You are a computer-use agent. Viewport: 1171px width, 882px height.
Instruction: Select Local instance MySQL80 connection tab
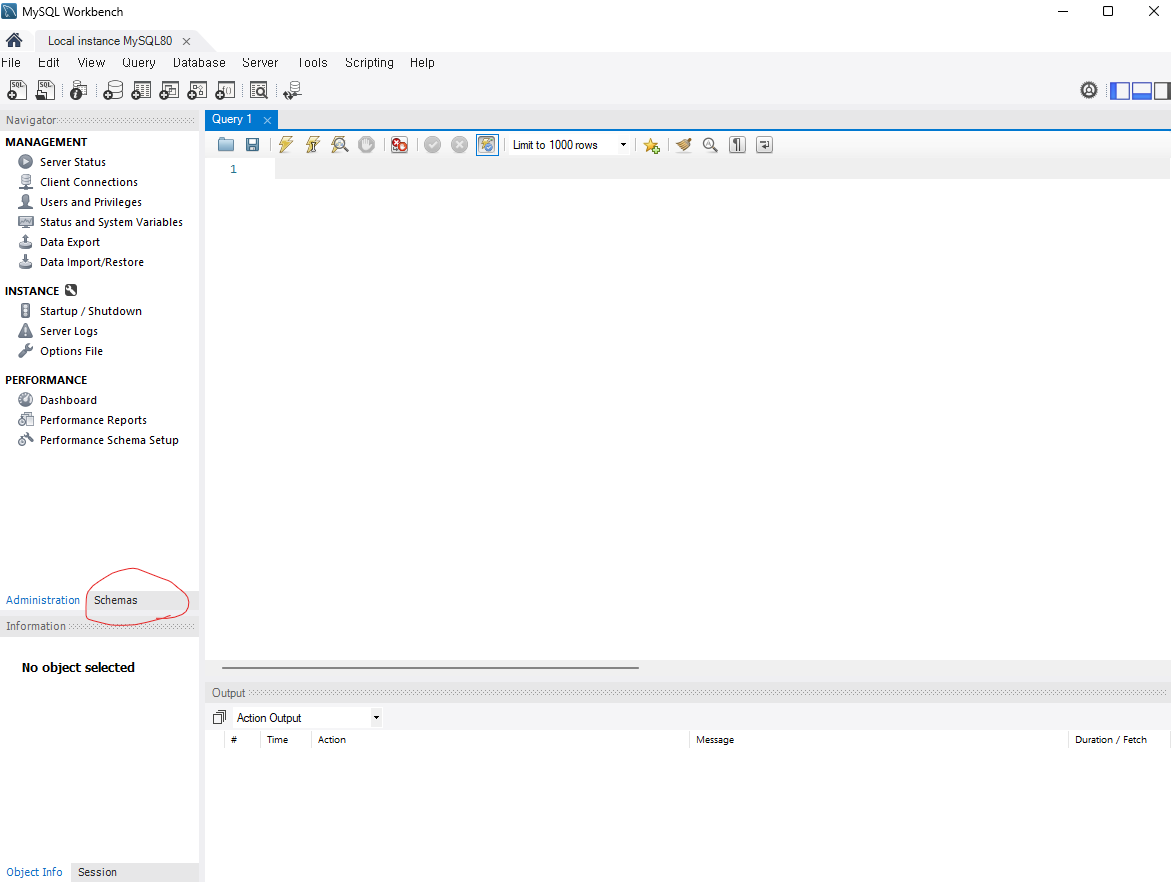pyautogui.click(x=110, y=41)
